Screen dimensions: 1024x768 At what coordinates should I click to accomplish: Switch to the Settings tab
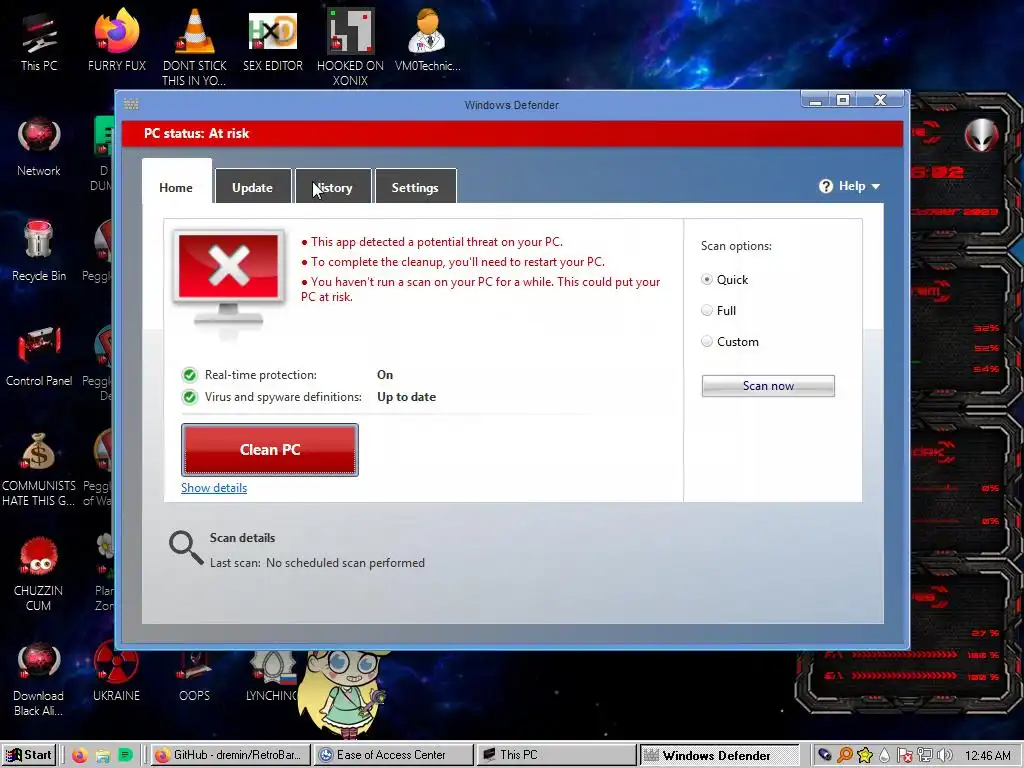coord(415,187)
